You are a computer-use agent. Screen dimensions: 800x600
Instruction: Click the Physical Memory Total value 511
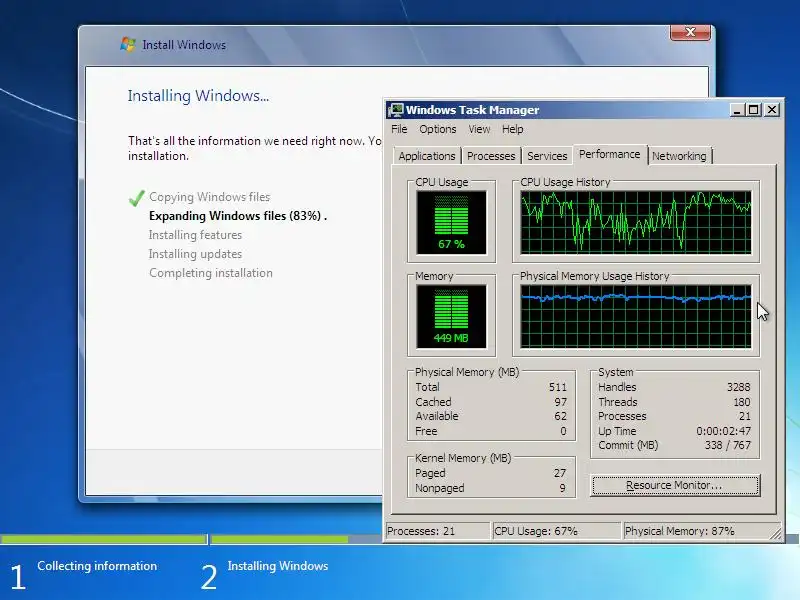coord(558,387)
